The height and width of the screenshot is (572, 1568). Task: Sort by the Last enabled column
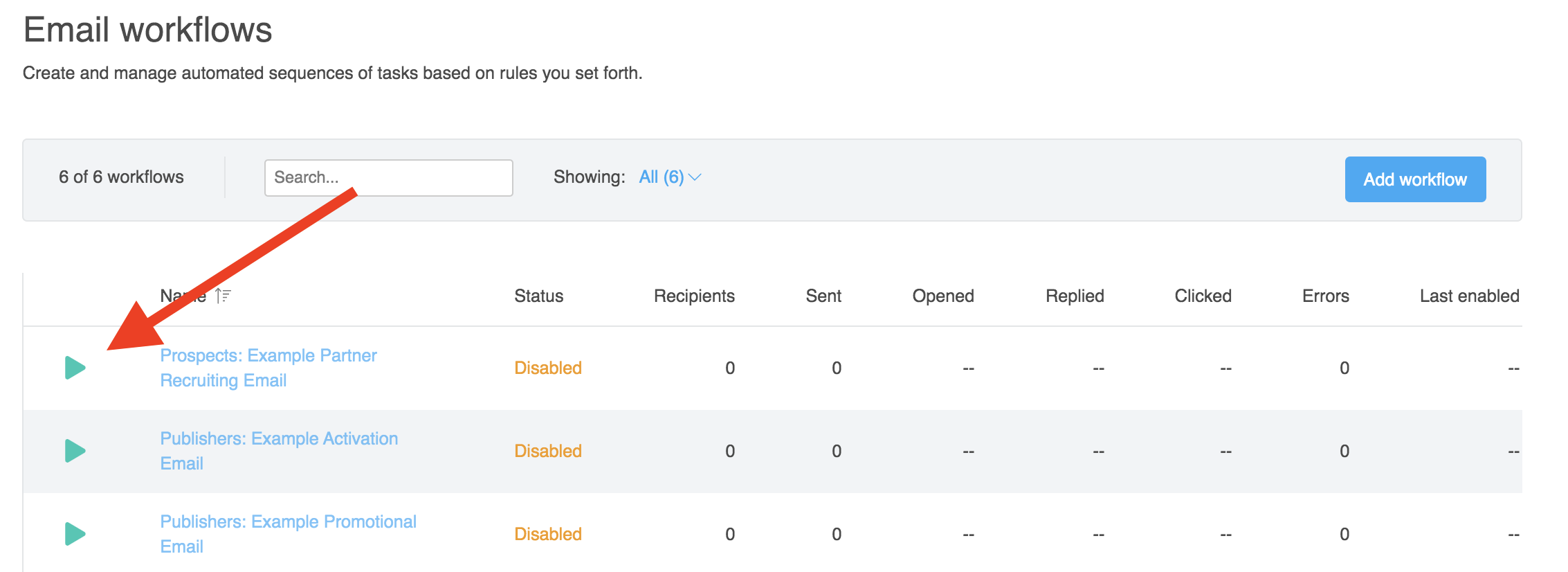1469,296
